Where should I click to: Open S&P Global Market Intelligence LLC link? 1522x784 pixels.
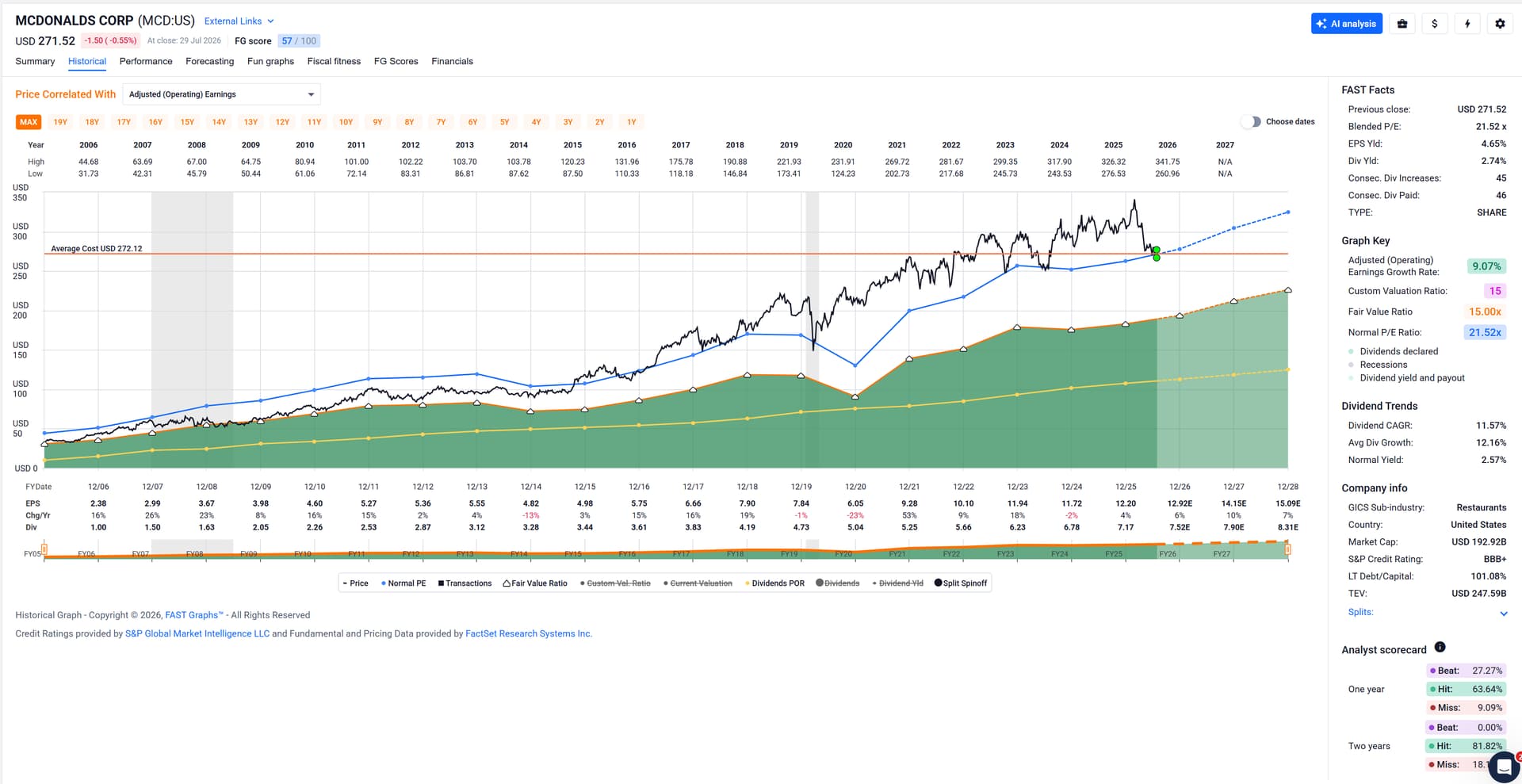coord(197,634)
